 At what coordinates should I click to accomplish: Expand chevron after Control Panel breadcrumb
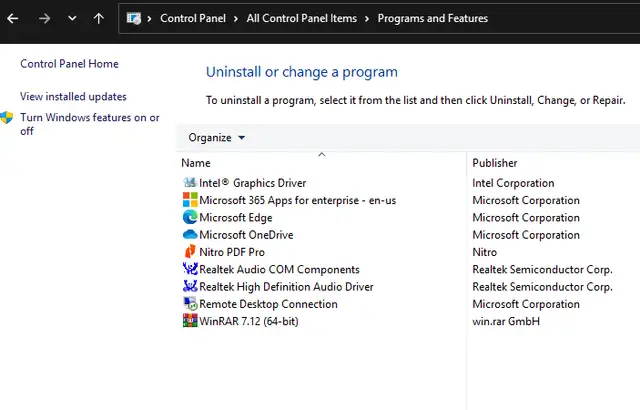point(236,19)
